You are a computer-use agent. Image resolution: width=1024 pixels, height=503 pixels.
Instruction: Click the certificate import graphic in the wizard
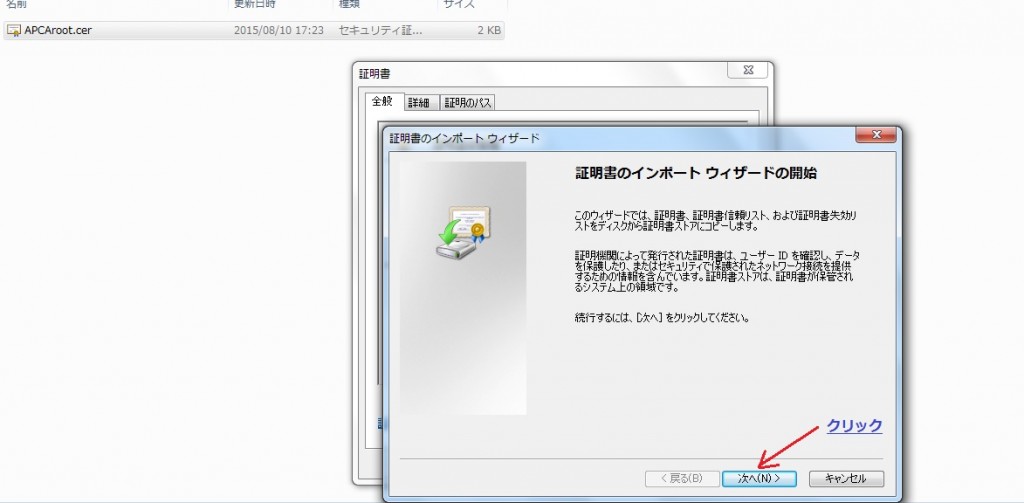463,234
